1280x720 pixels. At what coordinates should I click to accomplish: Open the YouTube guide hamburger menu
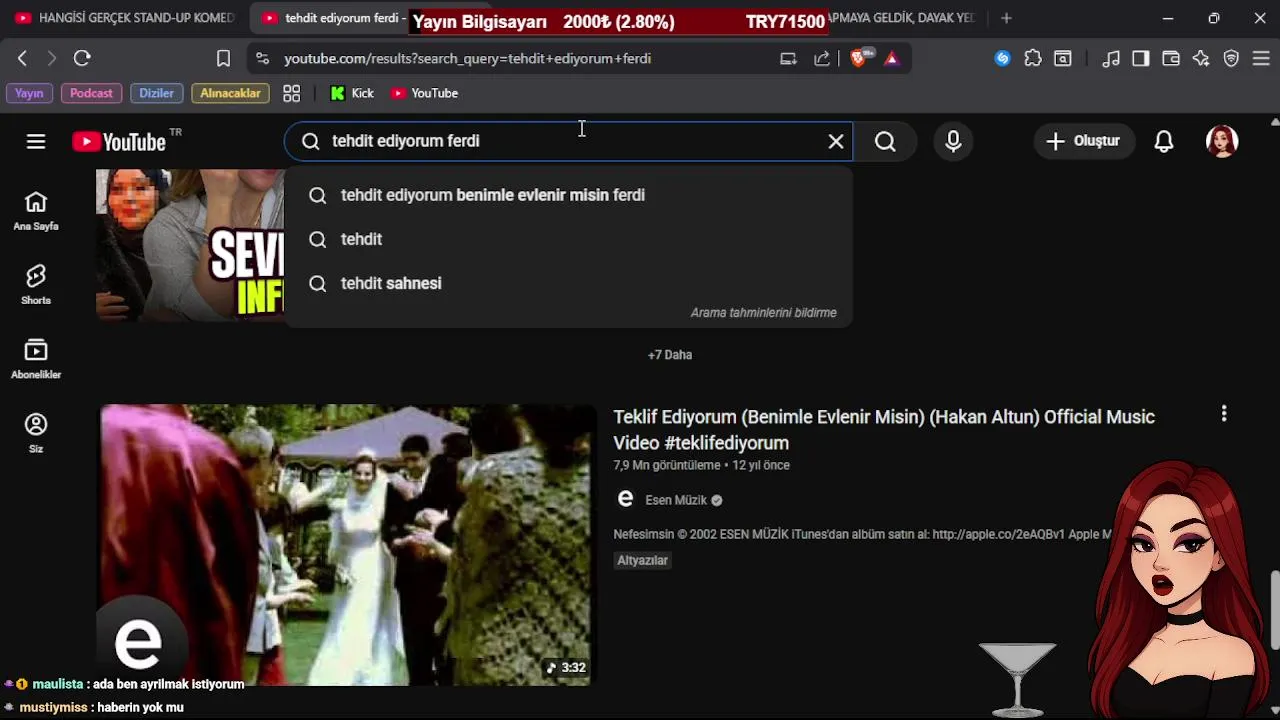pos(36,141)
